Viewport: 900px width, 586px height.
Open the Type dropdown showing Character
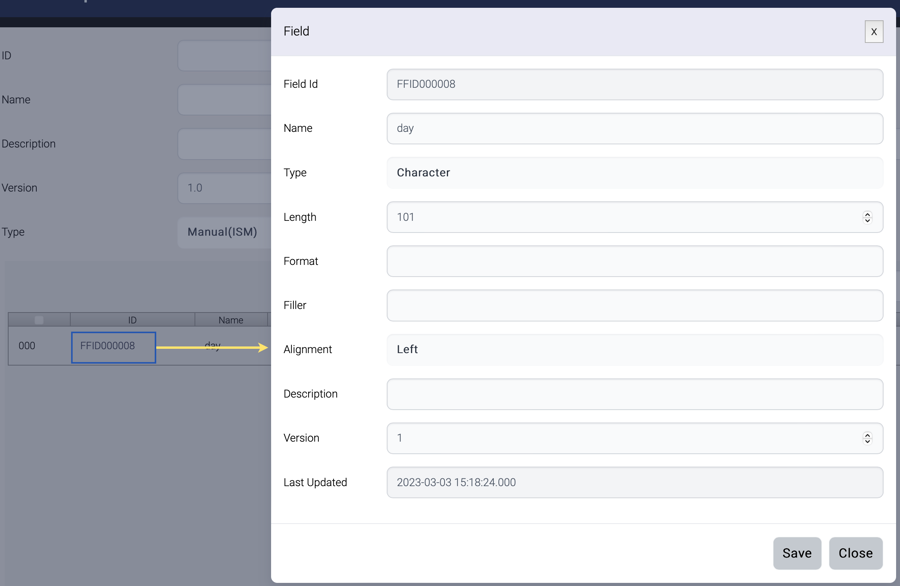coord(634,173)
